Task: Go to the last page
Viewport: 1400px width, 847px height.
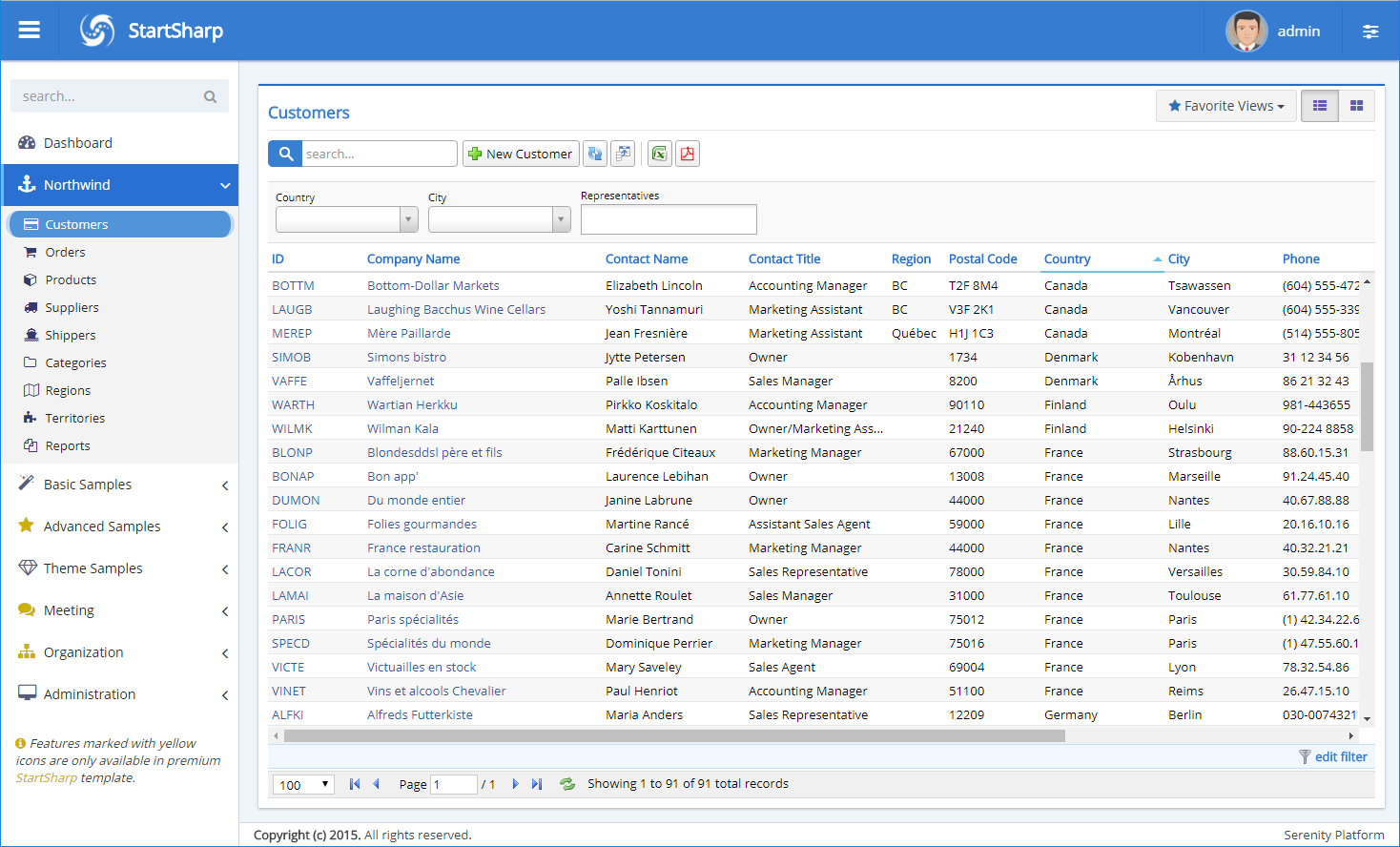Action: [537, 784]
